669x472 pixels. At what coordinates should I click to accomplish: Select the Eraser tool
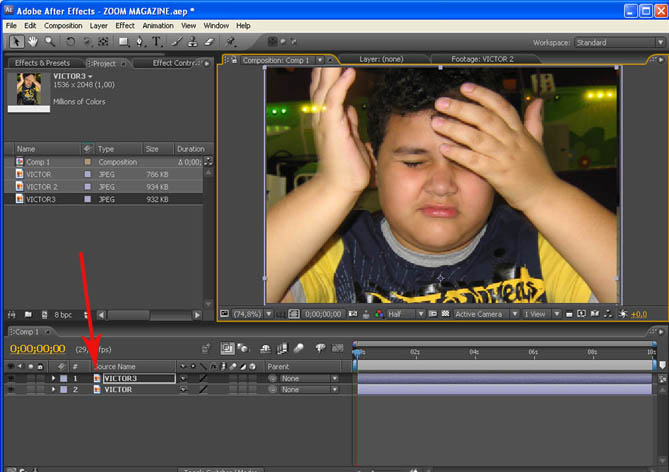tap(209, 42)
